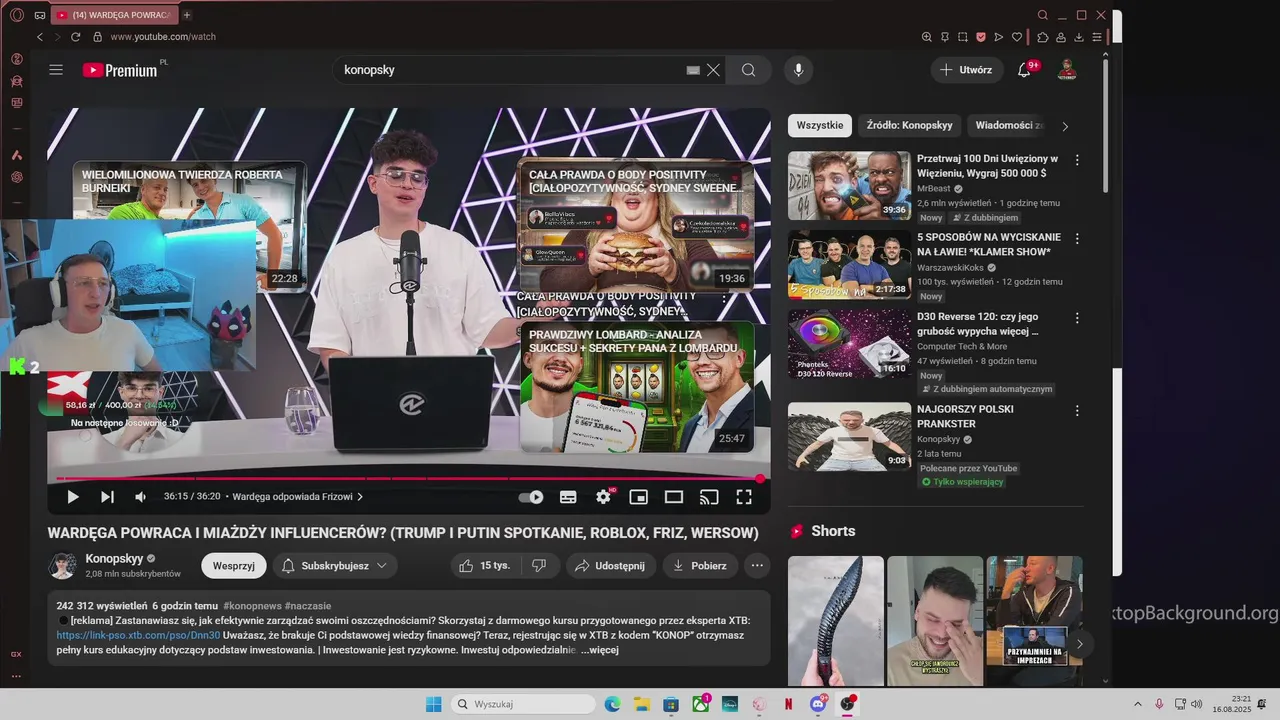This screenshot has height=720, width=1280.
Task: Click the Wesprzyj button
Action: [233, 566]
